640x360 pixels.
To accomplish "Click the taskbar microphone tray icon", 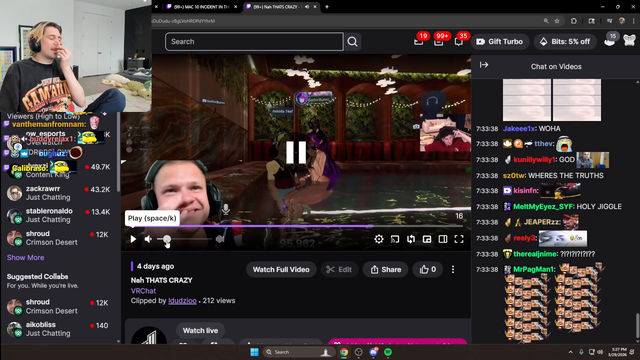I will pos(581,352).
